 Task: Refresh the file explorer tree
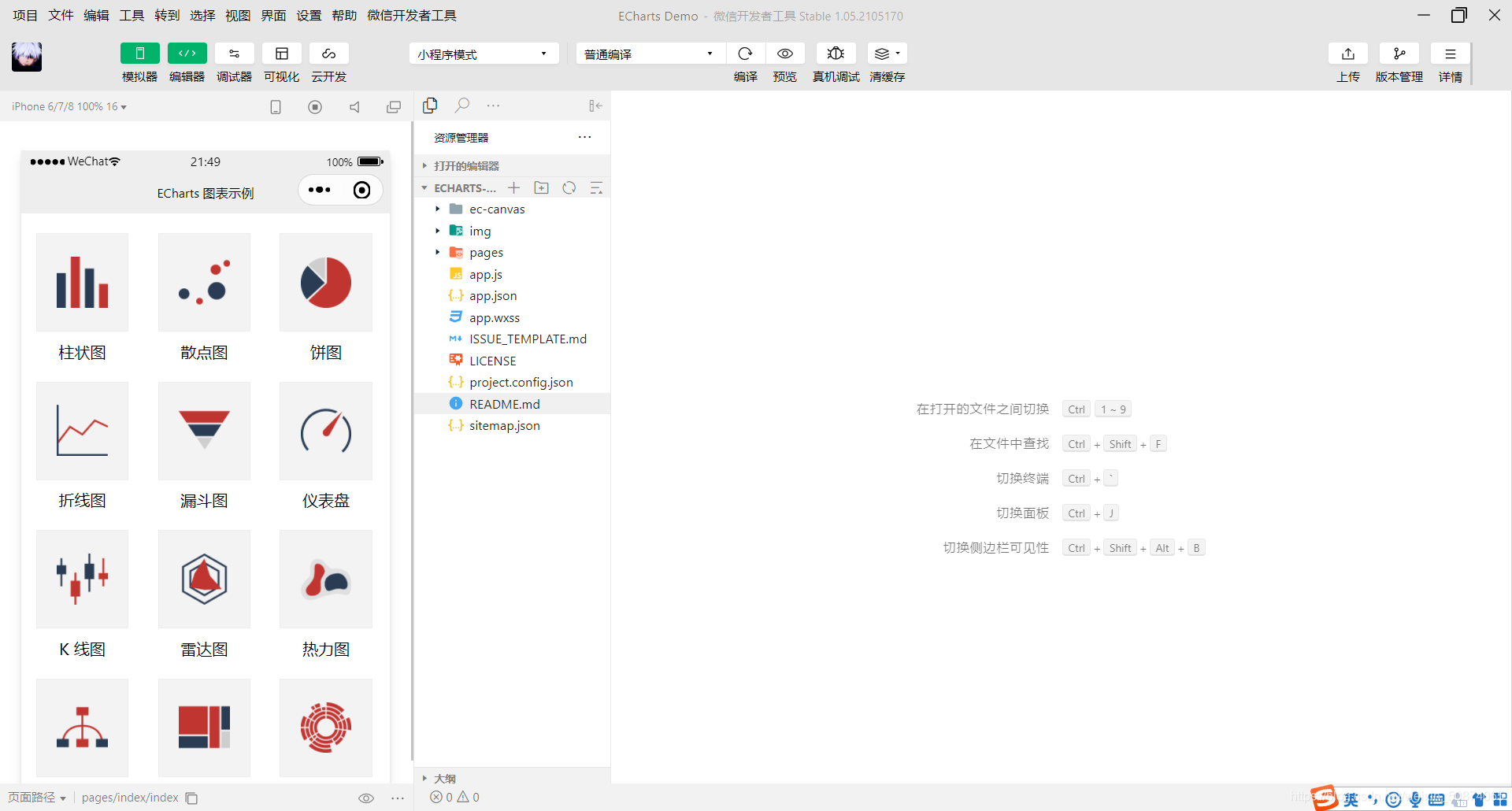tap(569, 187)
